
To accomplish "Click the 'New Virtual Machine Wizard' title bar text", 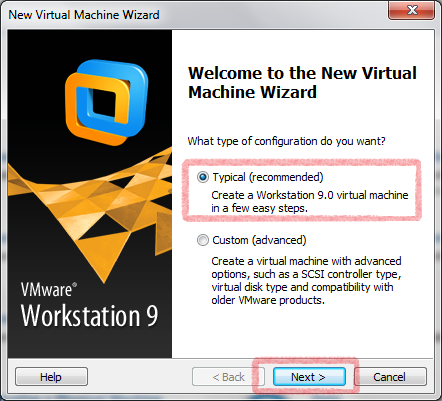I will point(84,15).
